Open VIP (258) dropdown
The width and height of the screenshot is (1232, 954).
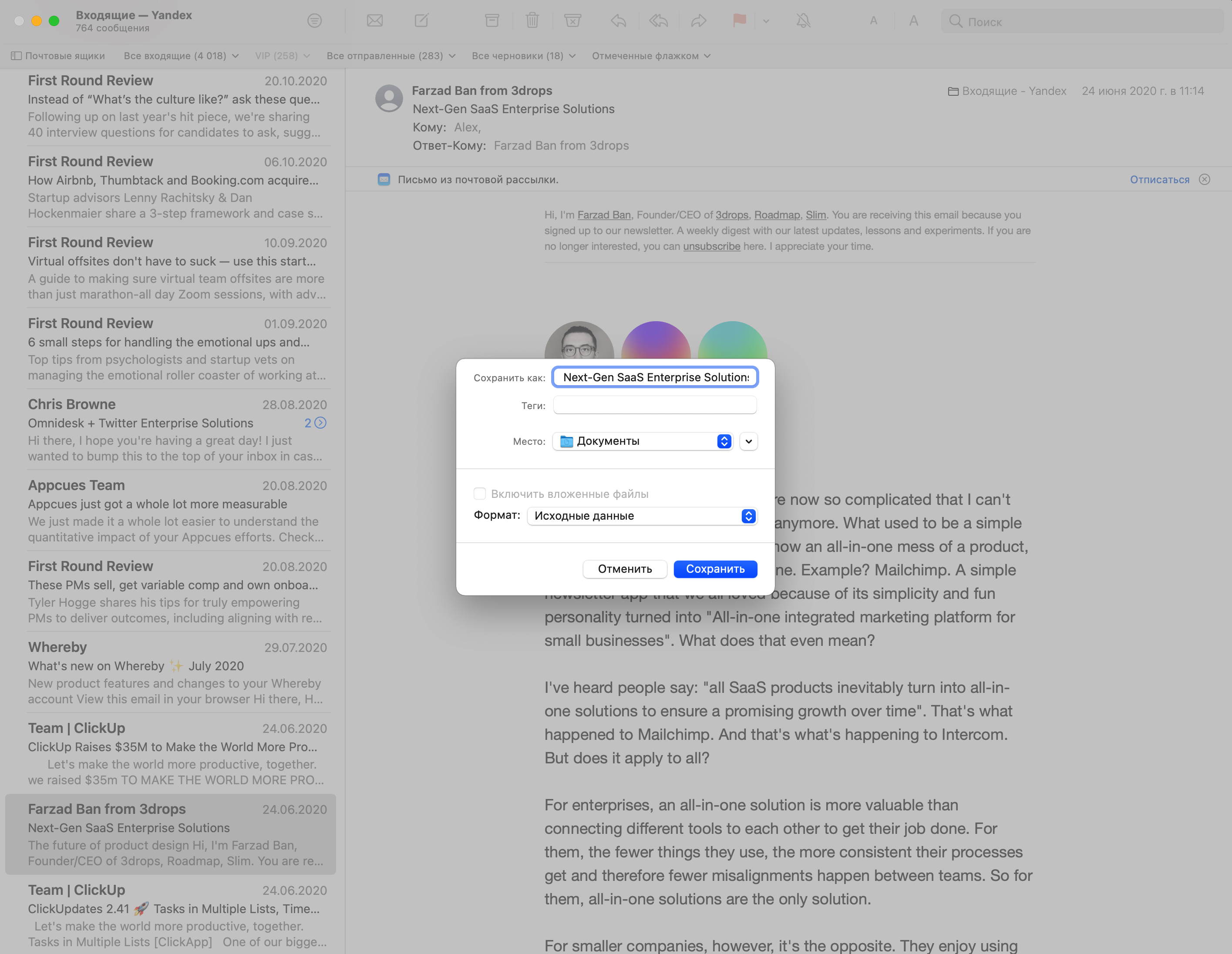click(282, 56)
